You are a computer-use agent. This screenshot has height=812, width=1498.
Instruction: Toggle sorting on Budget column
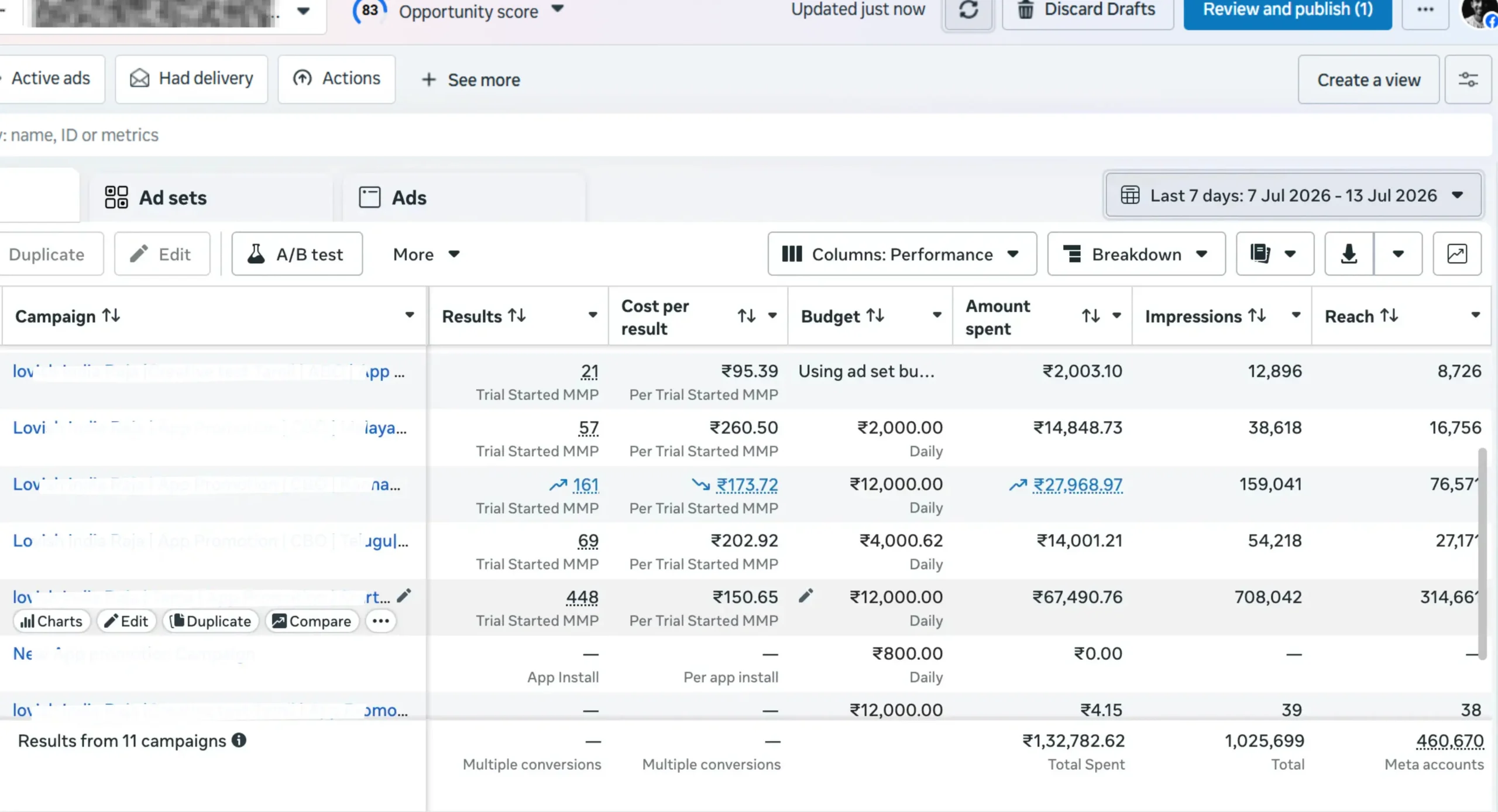tap(875, 316)
